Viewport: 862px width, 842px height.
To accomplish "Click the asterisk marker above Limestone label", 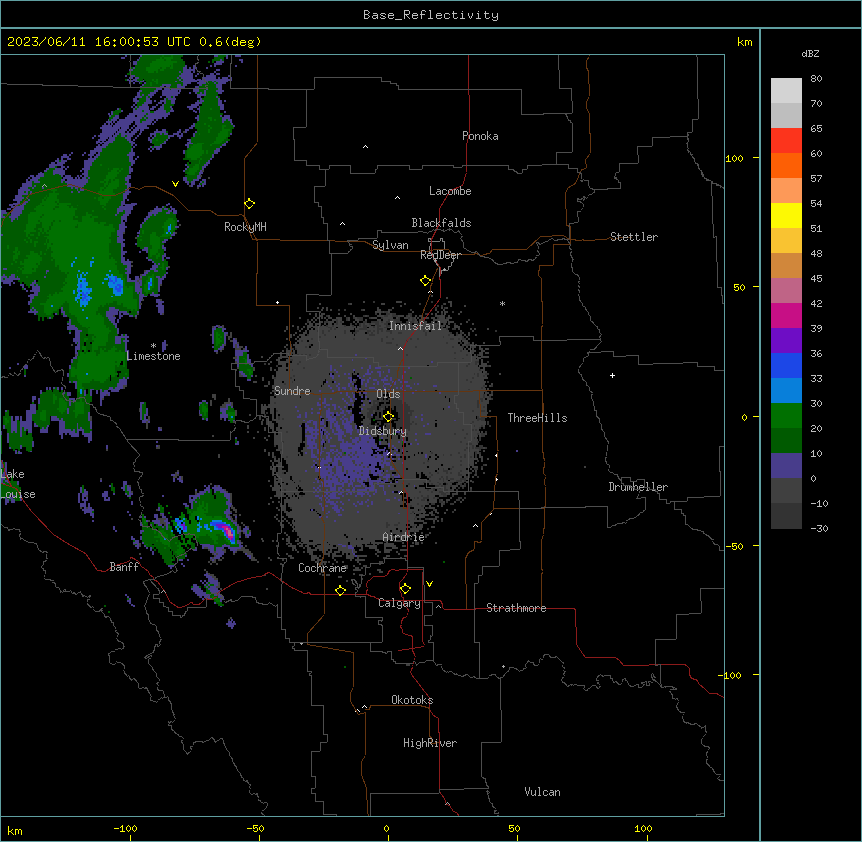I will click(x=153, y=346).
